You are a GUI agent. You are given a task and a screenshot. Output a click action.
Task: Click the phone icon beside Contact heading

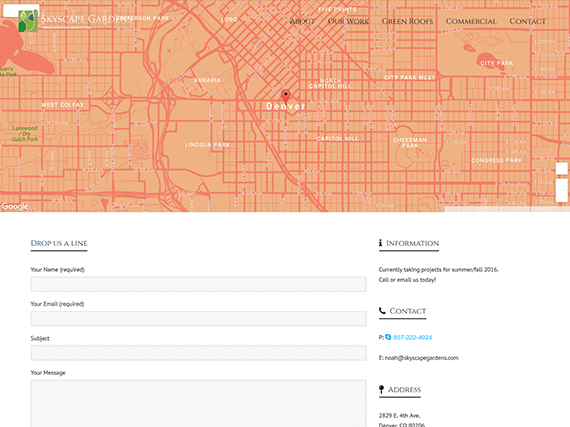382,311
